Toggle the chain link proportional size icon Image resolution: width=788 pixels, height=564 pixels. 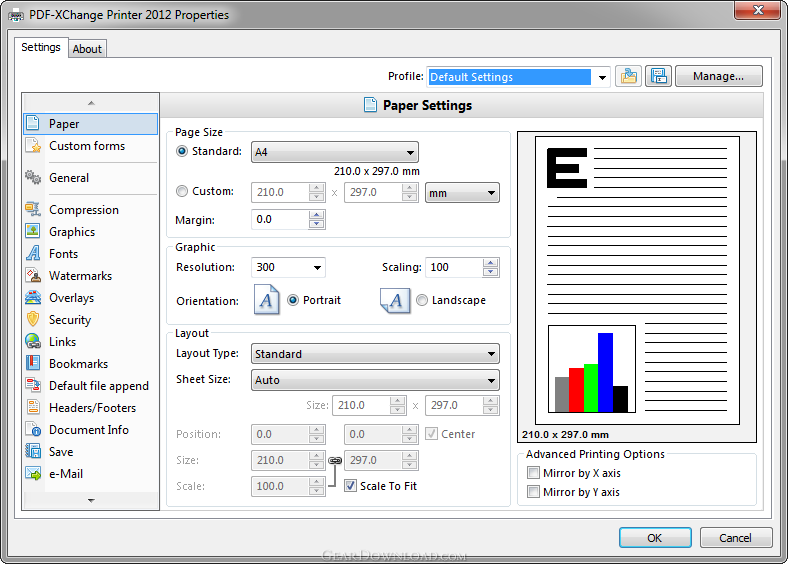click(x=335, y=460)
